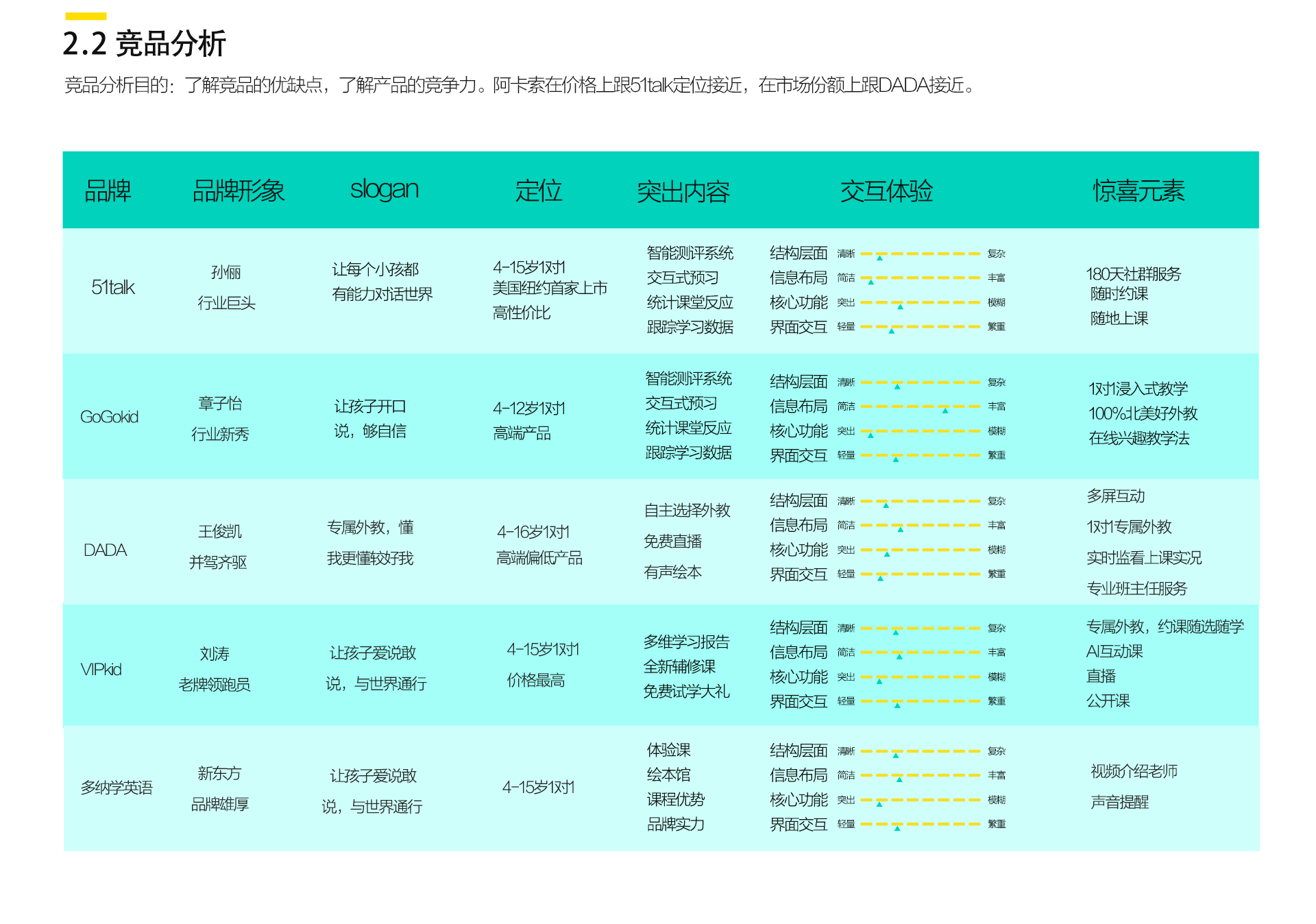Click 孙俪 in the 51talk row
Screen dimensions: 1316x924
pos(226,272)
